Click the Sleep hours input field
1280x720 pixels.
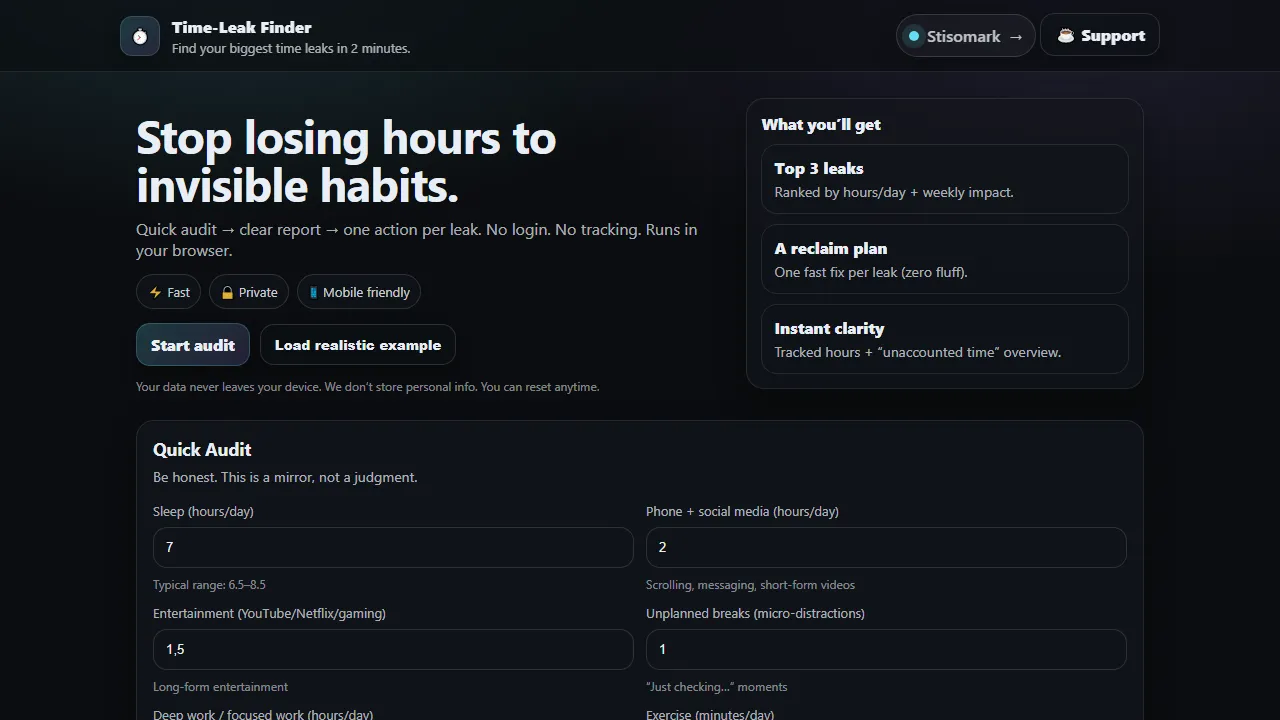(x=392, y=547)
